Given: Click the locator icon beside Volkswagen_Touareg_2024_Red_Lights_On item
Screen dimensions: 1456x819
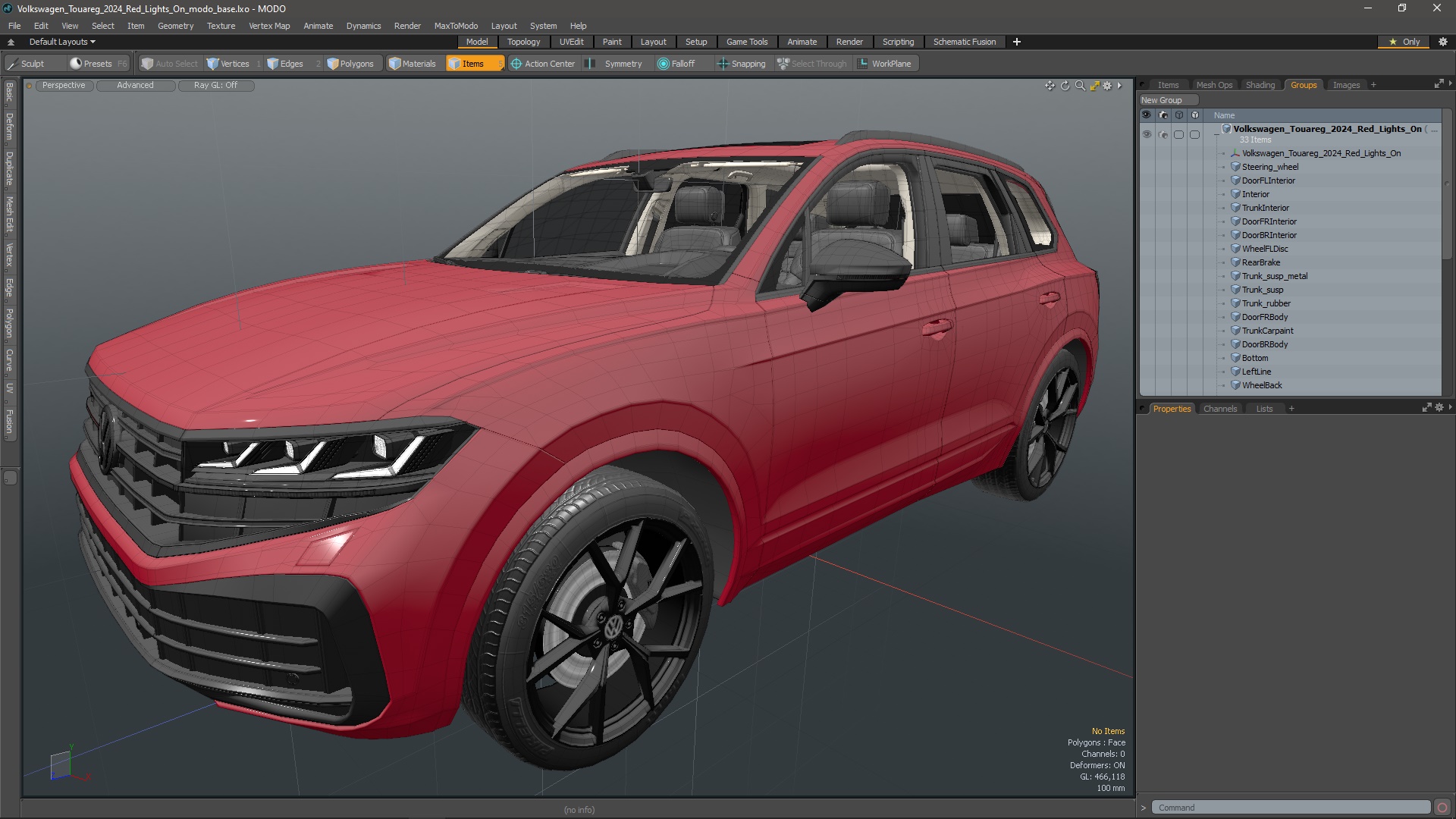Looking at the screenshot, I should (1235, 153).
